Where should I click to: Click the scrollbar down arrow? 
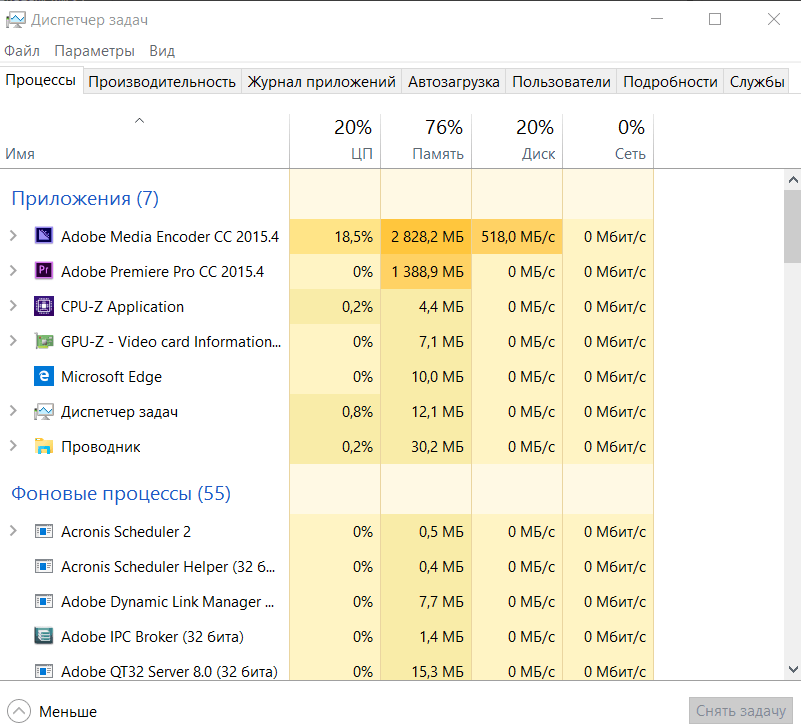pyautogui.click(x=793, y=669)
